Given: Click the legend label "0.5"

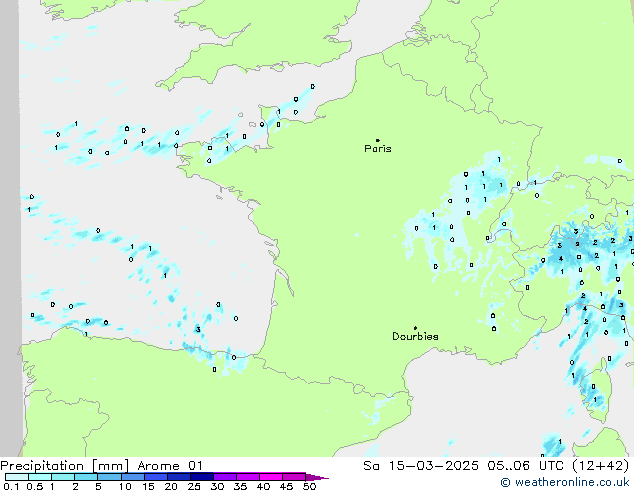Looking at the screenshot, I should click(x=35, y=486).
